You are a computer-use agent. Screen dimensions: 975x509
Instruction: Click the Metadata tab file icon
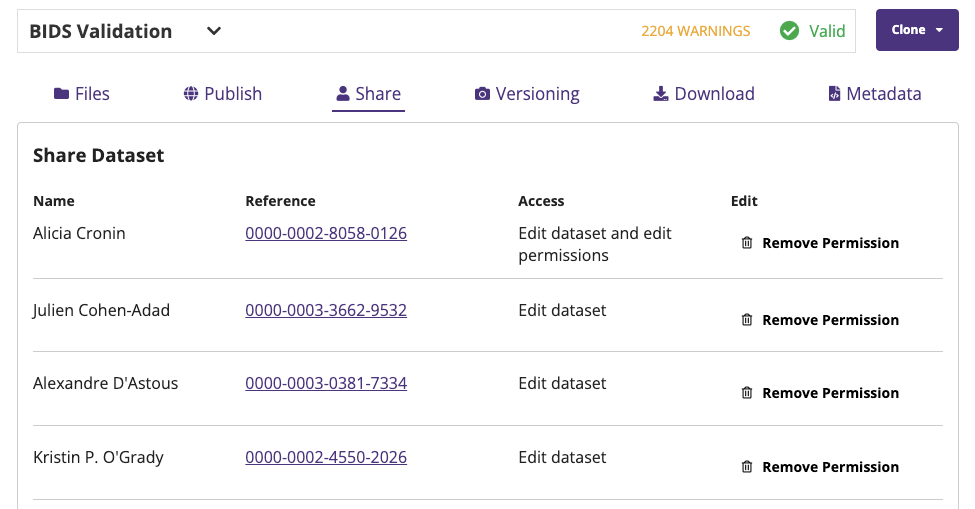coord(834,94)
